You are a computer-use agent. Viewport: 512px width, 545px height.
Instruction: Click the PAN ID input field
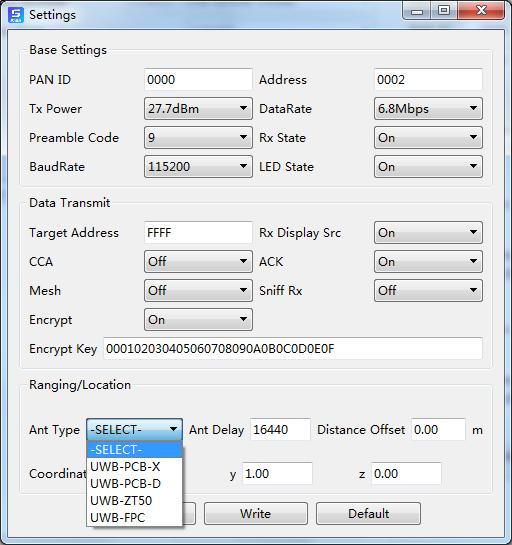(x=198, y=80)
